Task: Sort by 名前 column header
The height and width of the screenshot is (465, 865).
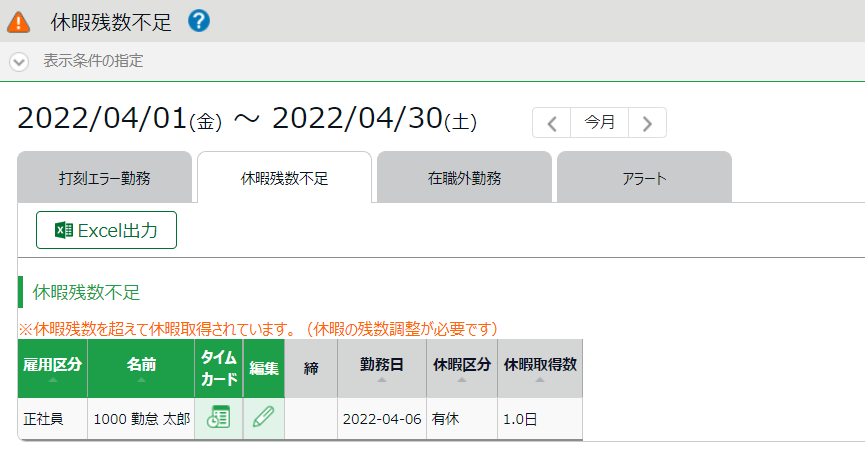Action: pos(141,368)
